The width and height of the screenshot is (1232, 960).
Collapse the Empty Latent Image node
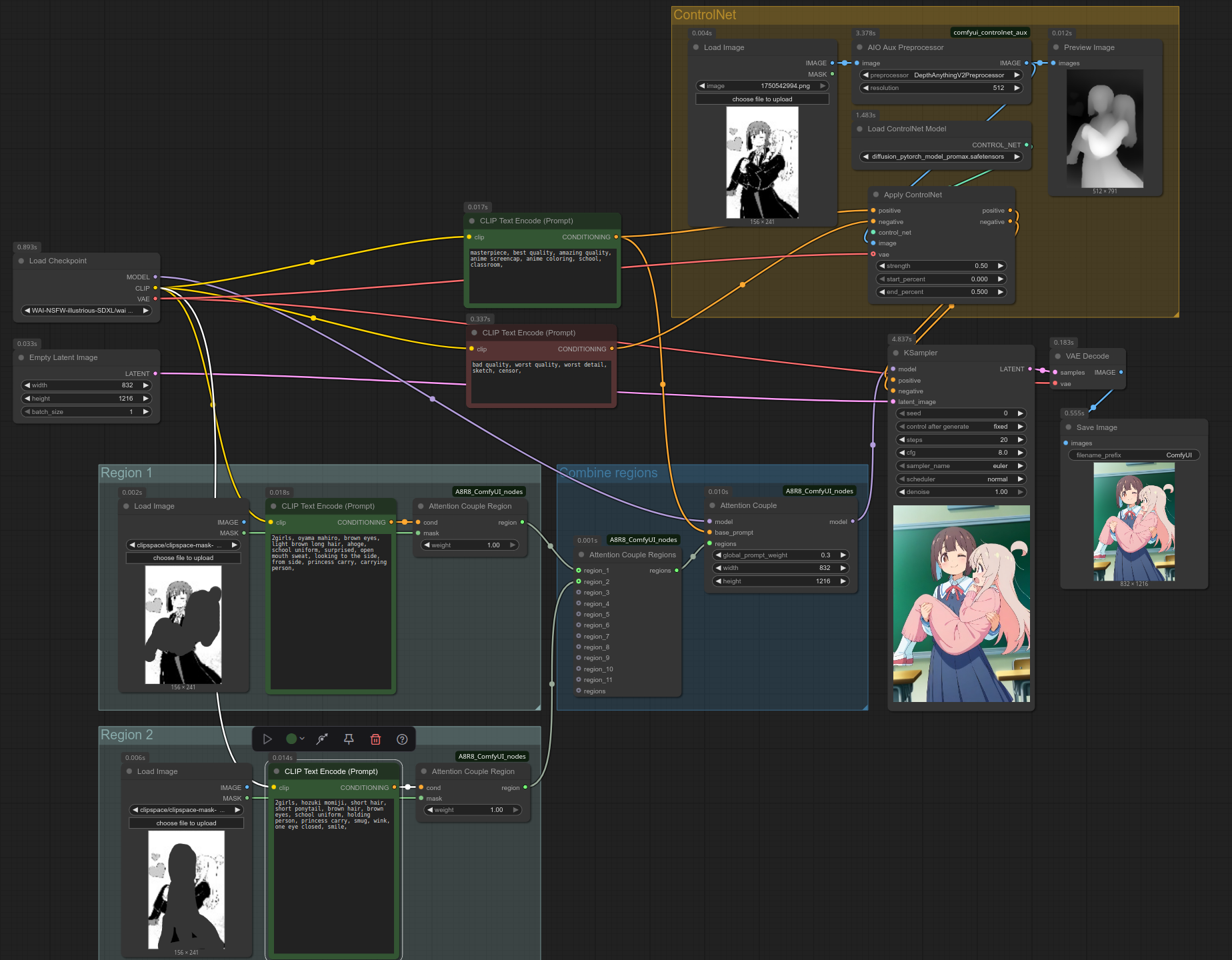[x=21, y=358]
